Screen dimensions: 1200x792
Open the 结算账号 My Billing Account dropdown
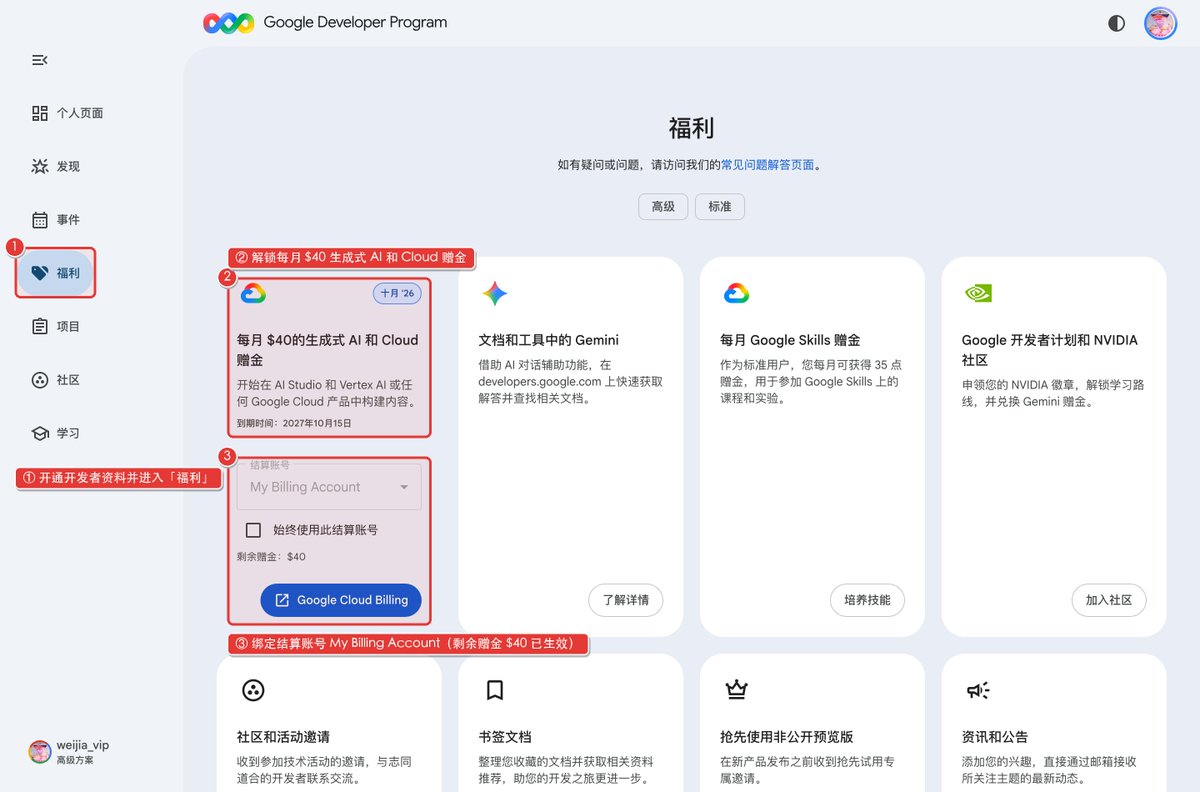[329, 487]
